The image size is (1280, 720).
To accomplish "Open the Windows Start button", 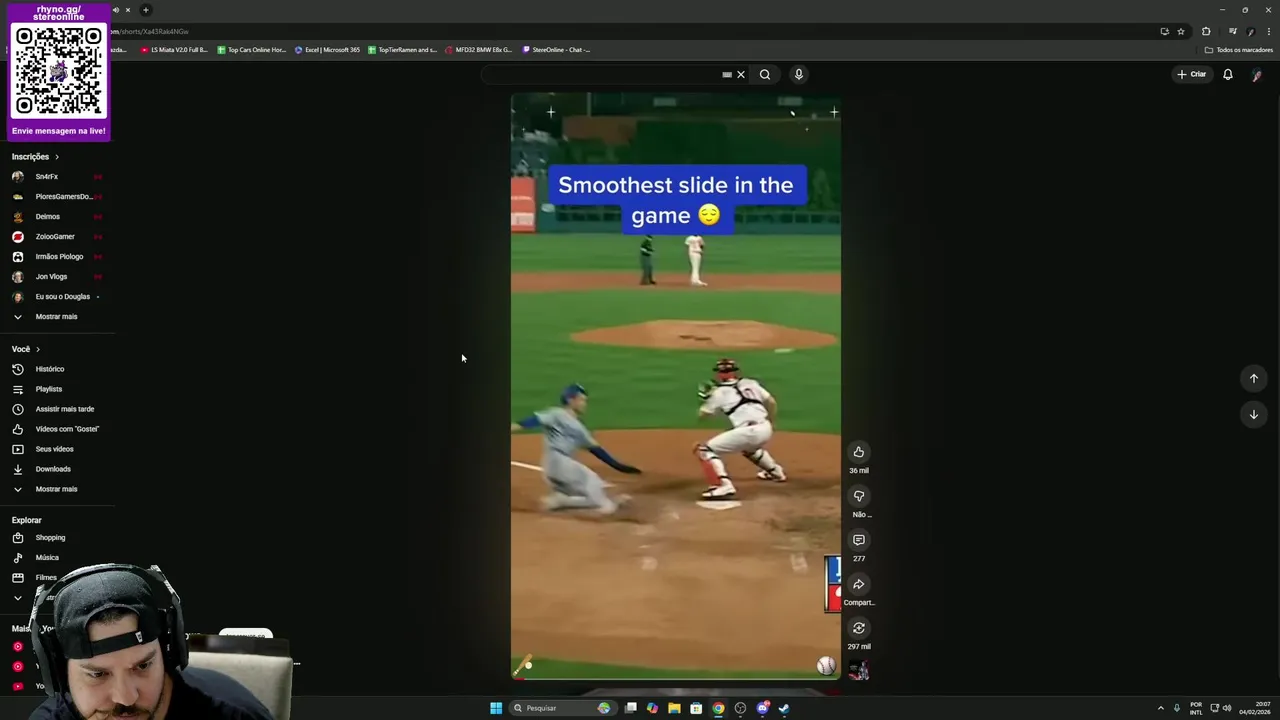I will tap(496, 708).
